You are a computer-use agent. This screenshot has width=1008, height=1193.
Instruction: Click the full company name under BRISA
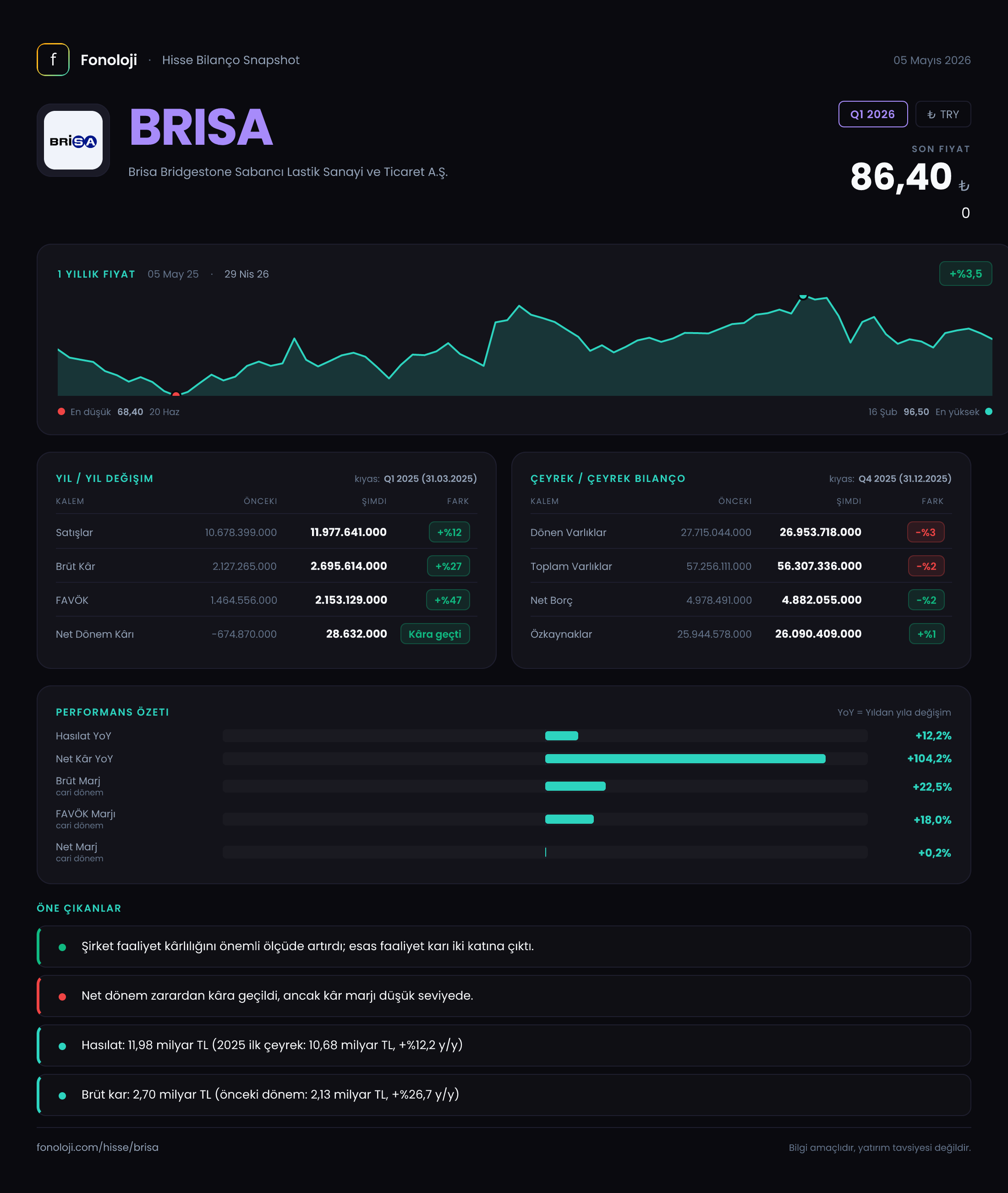point(288,172)
